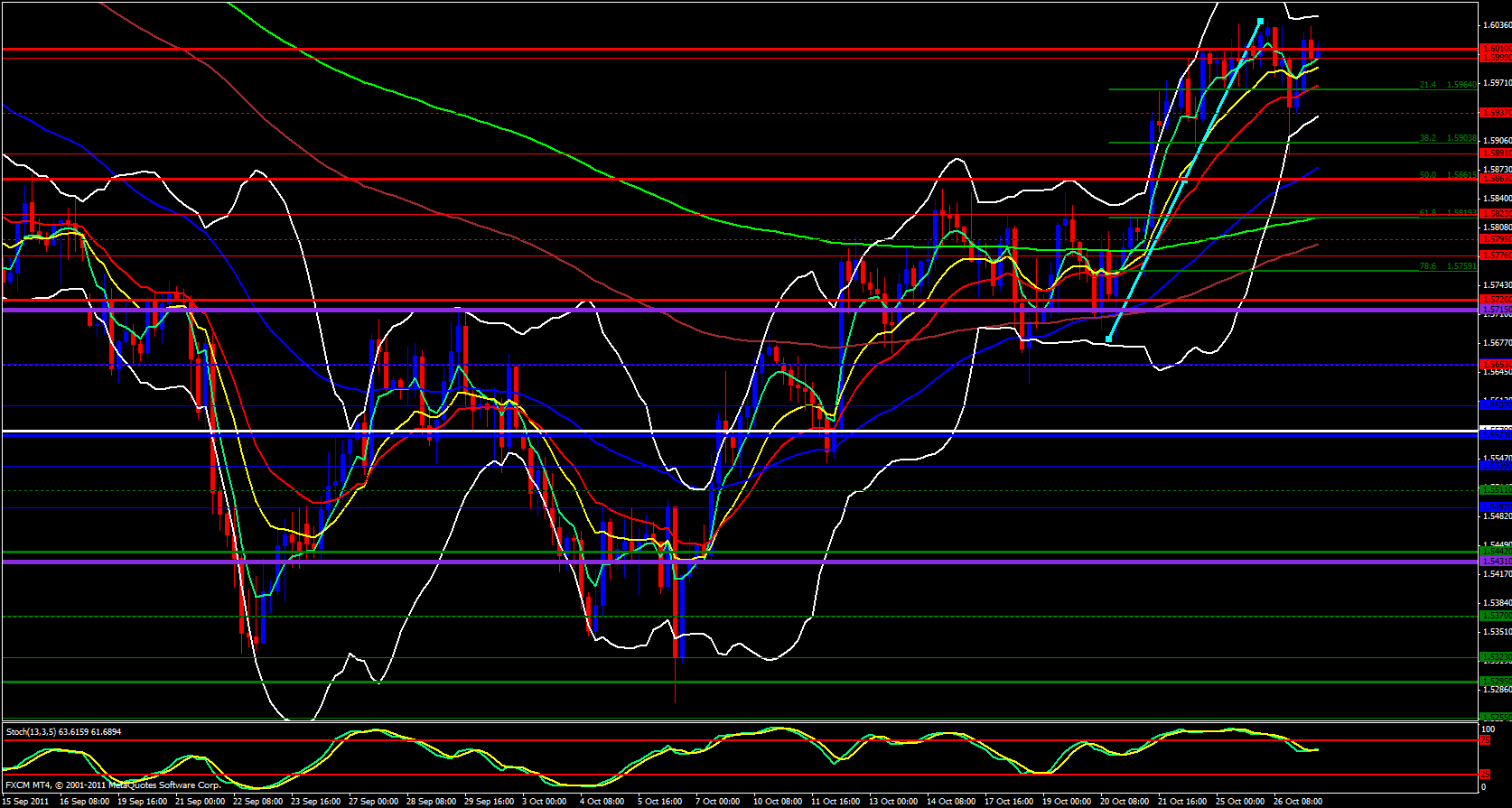This screenshot has height=808, width=1512.
Task: Select the green 1.52950 price tag
Action: click(1495, 682)
